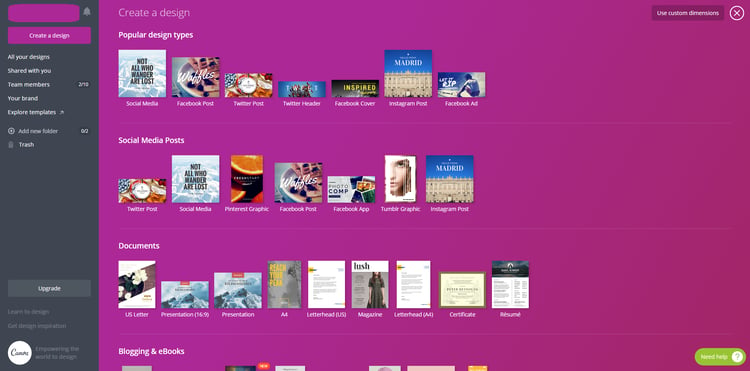This screenshot has height=371, width=750.
Task: Click the Popular design types heading
Action: (x=156, y=35)
